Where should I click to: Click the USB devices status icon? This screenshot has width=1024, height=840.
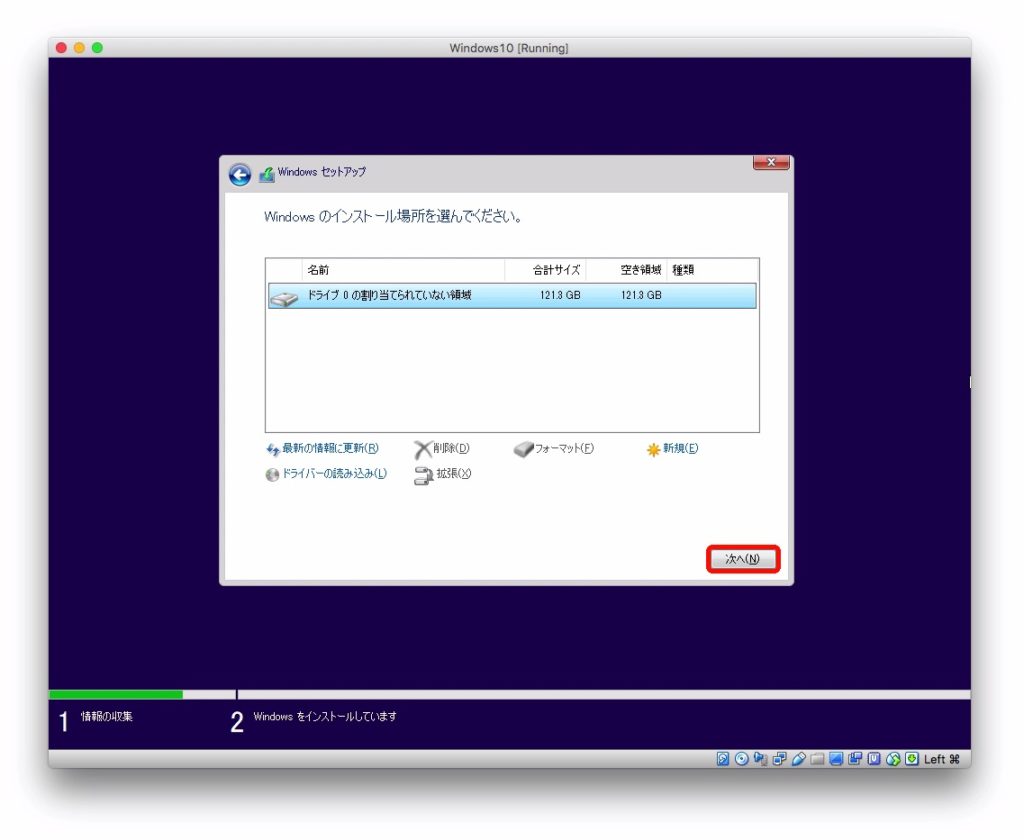pyautogui.click(x=798, y=758)
